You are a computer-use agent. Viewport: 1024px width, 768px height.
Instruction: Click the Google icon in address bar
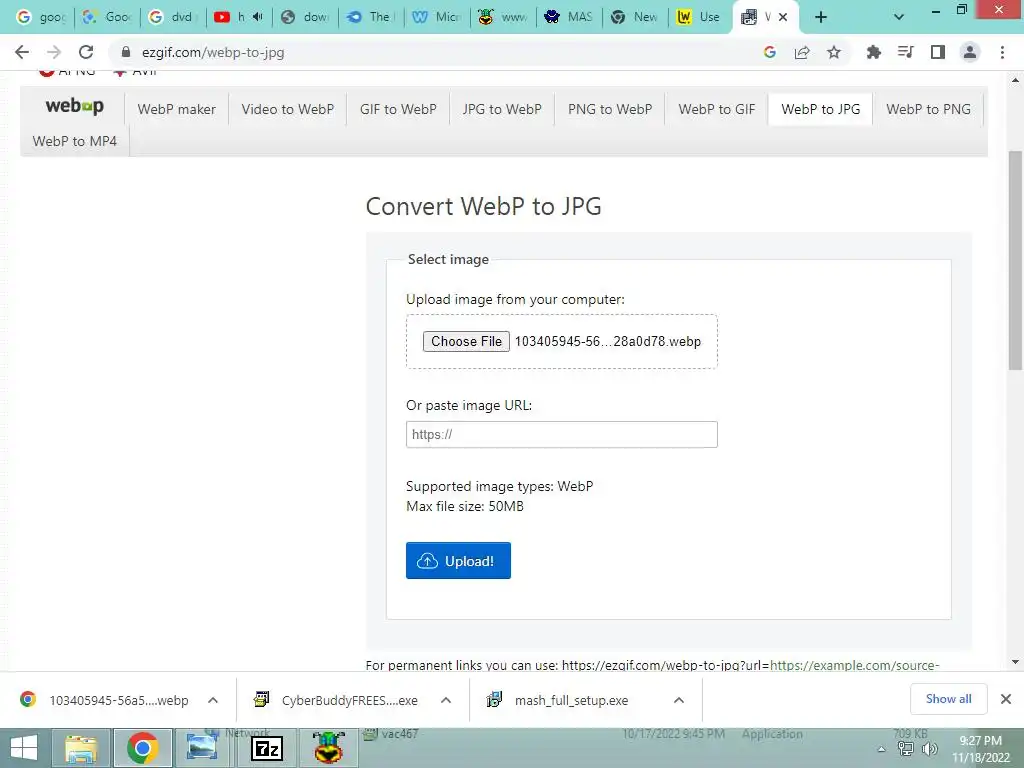769,52
